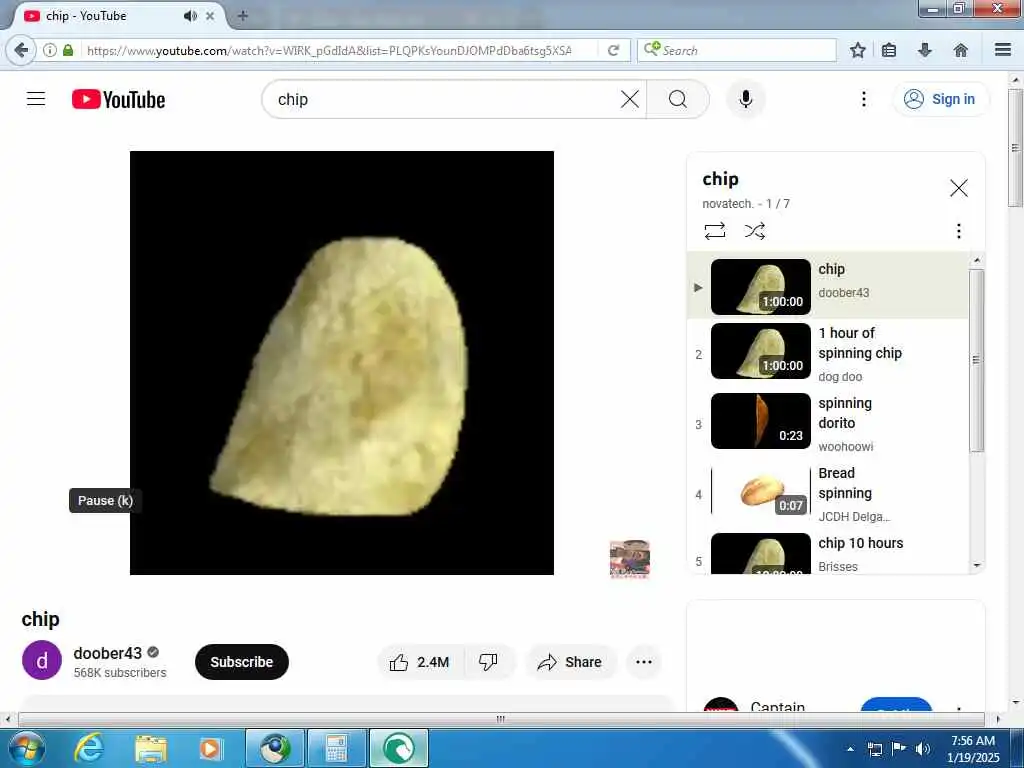
Task: Switch to Calculator on taskbar
Action: coord(337,748)
